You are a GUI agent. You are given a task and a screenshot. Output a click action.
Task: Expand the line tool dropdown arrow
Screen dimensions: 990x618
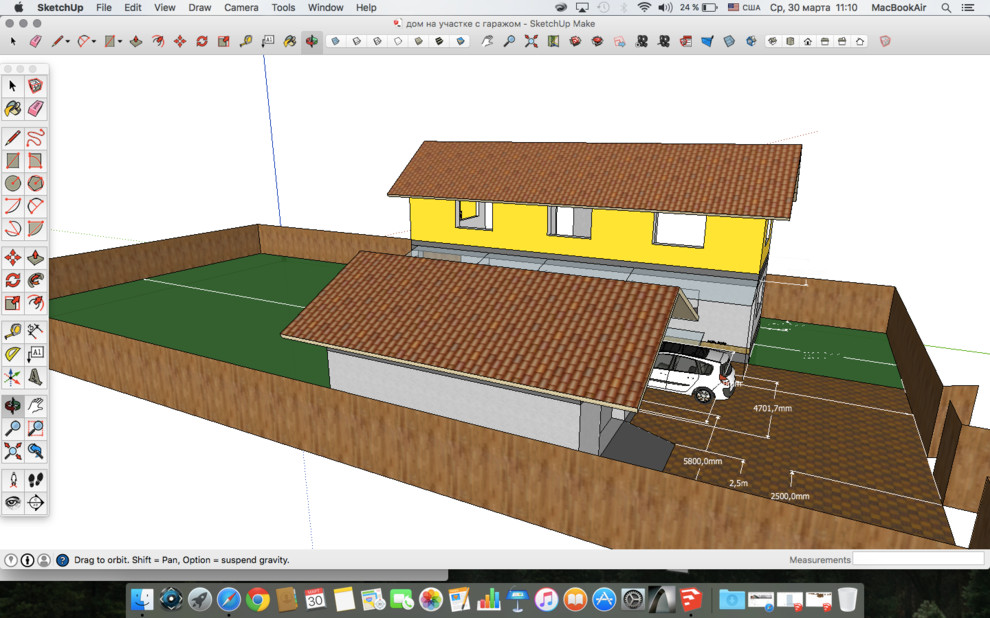coord(68,42)
